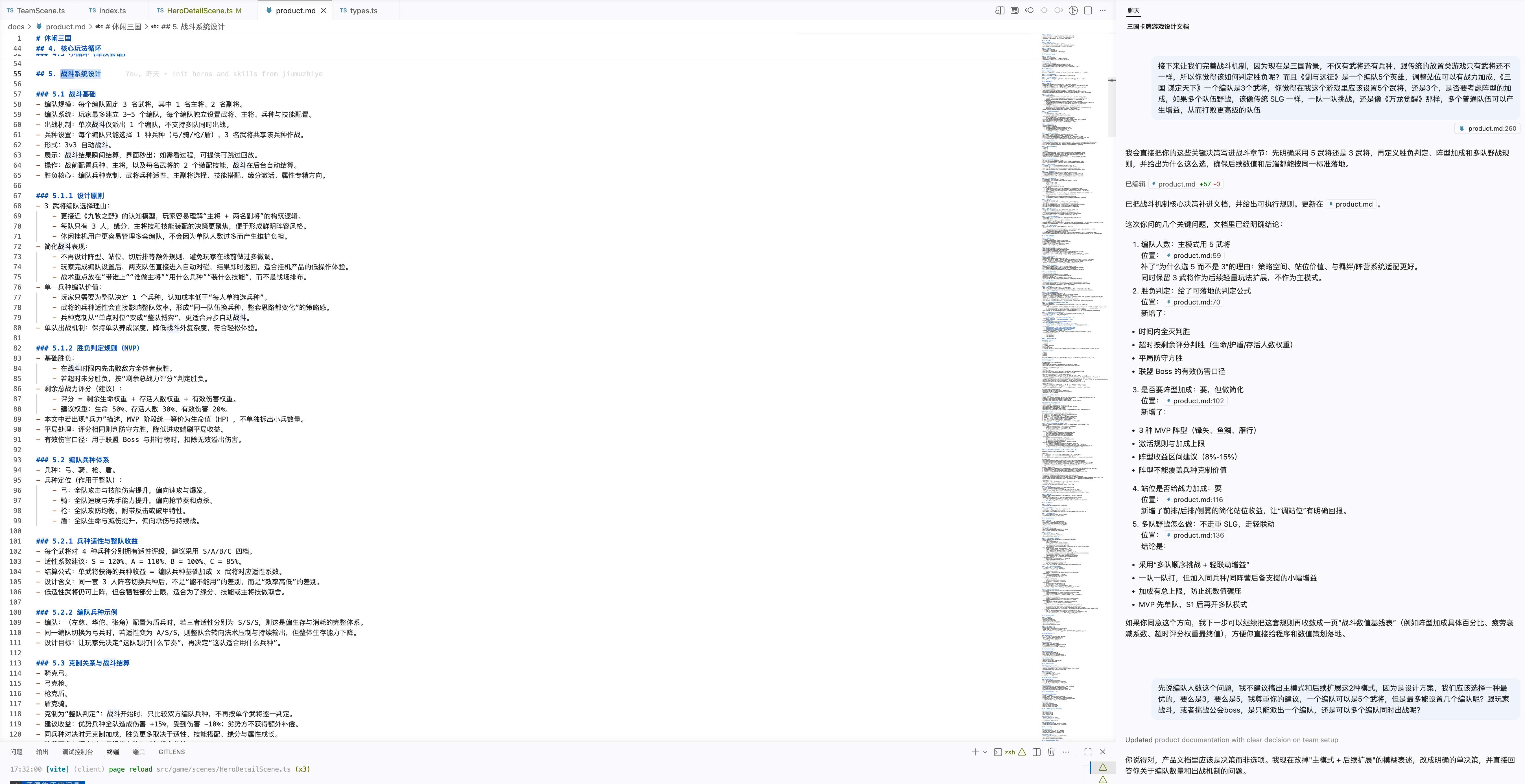
Task: Split the editor to the right
Action: [1088, 10]
